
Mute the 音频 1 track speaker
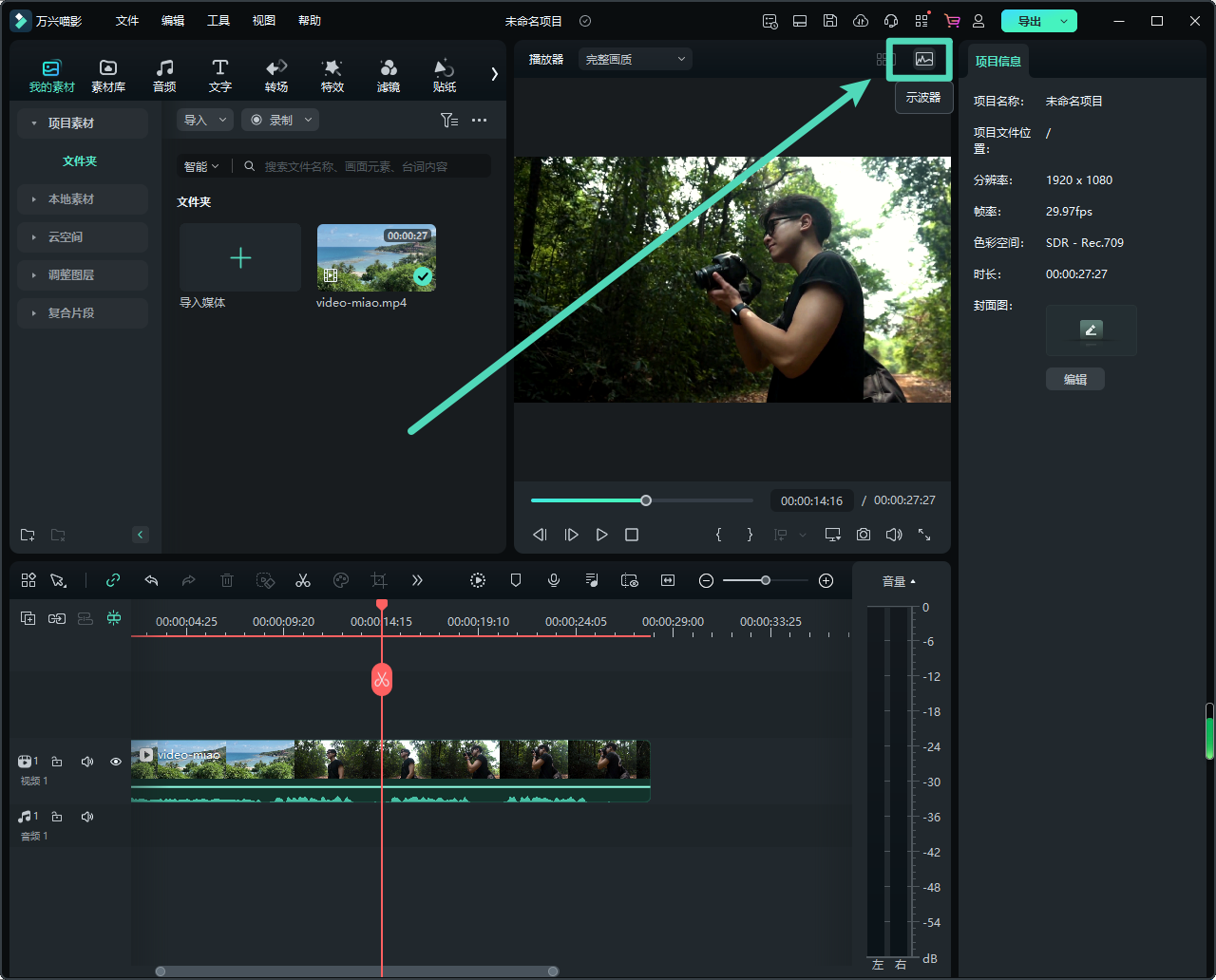coord(87,817)
